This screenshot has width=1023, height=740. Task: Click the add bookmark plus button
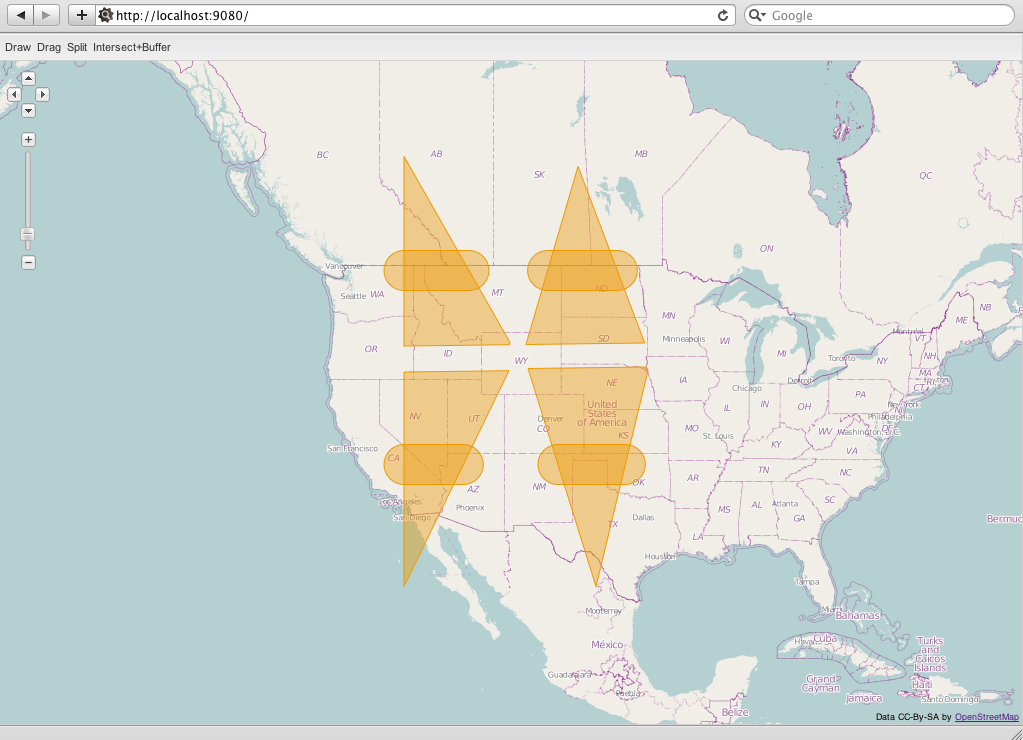pyautogui.click(x=82, y=15)
